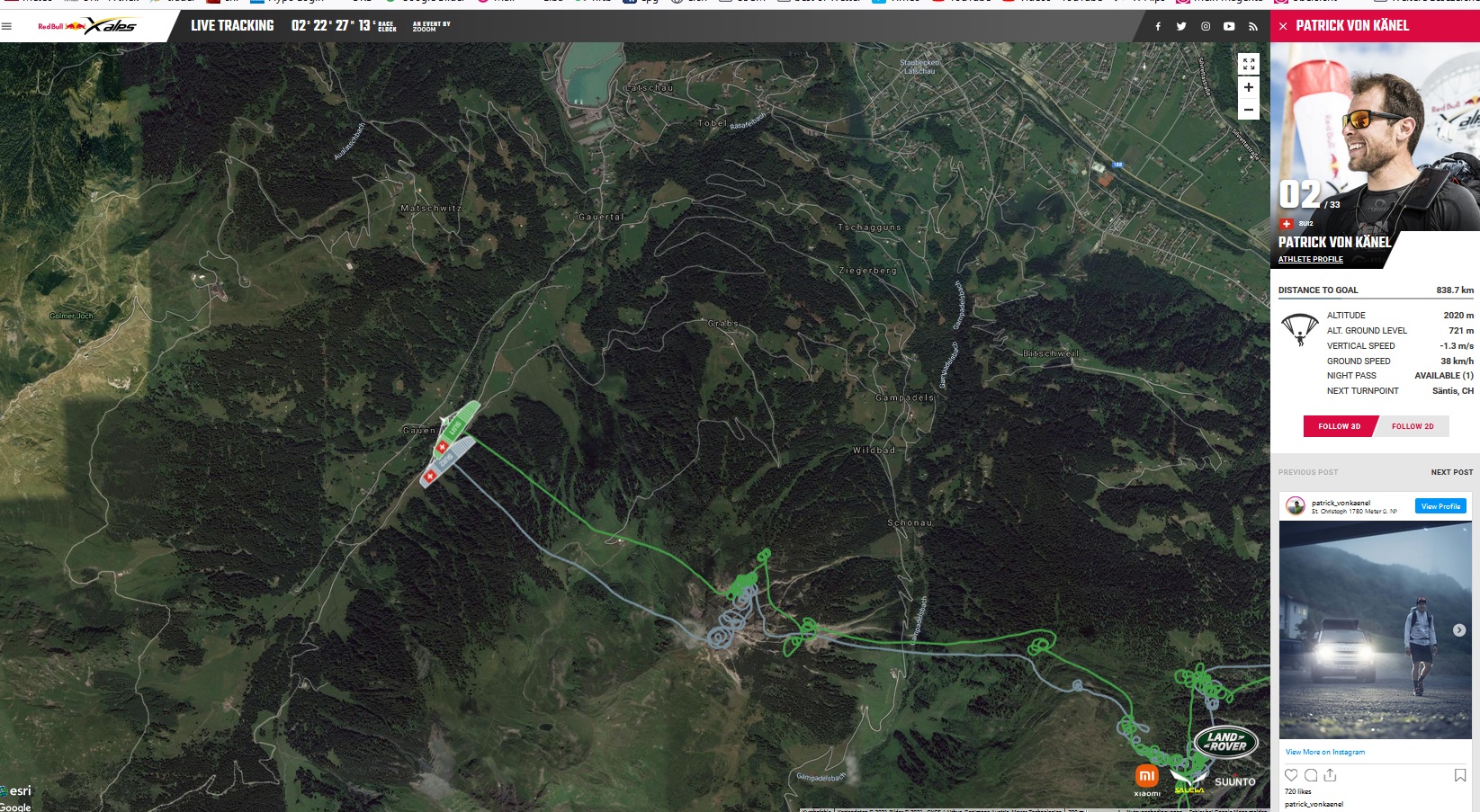Open the RSS feed icon
The height and width of the screenshot is (812, 1480).
(1253, 26)
